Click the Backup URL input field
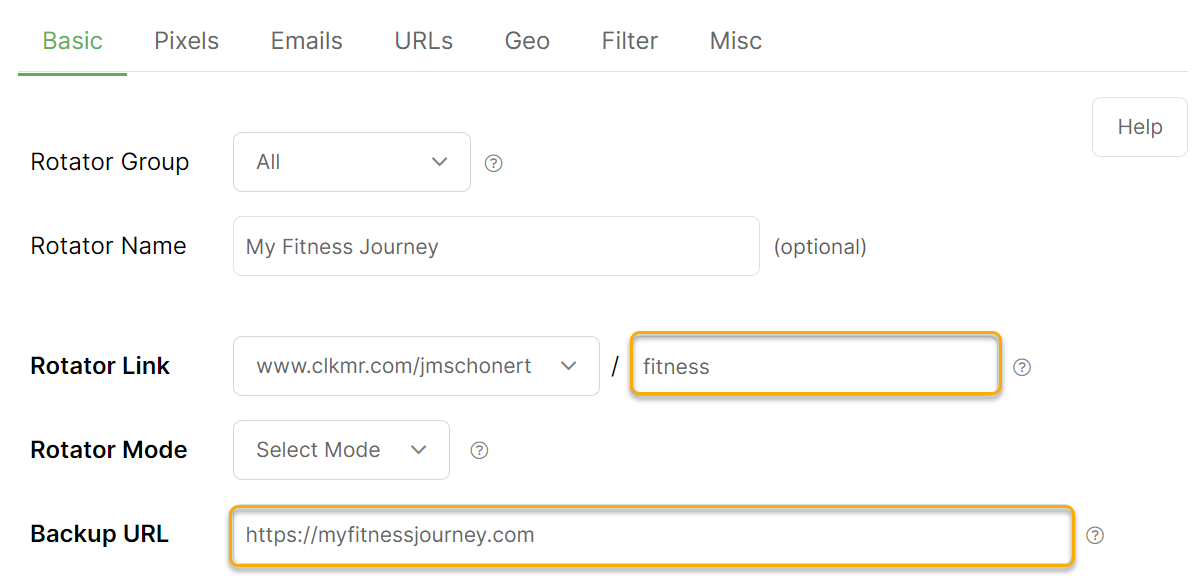Viewport: 1197px width, 582px height. tap(652, 535)
